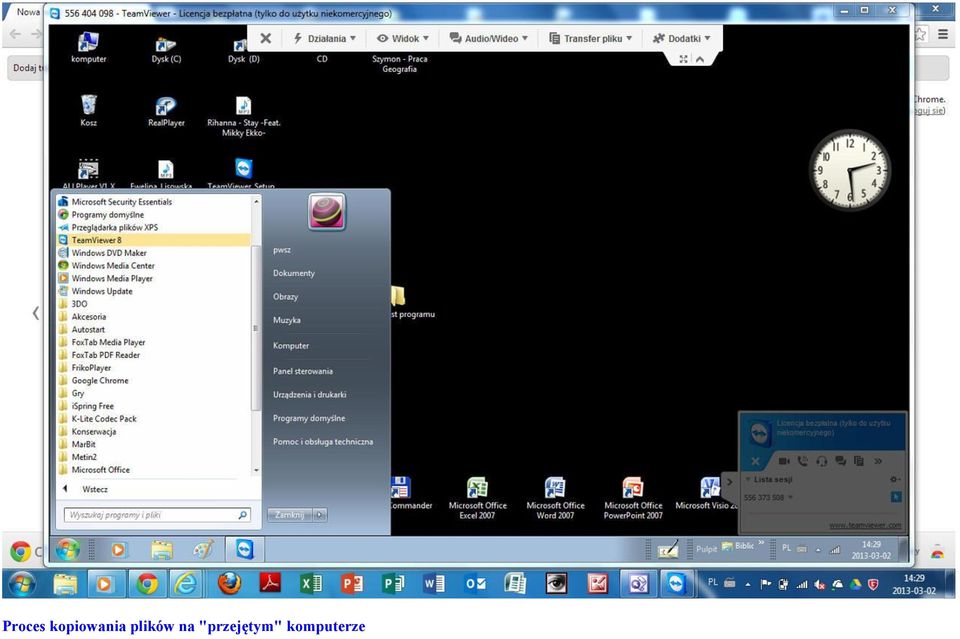
Task: Click the phone call icon in TeamViewer panel
Action: pyautogui.click(x=803, y=461)
